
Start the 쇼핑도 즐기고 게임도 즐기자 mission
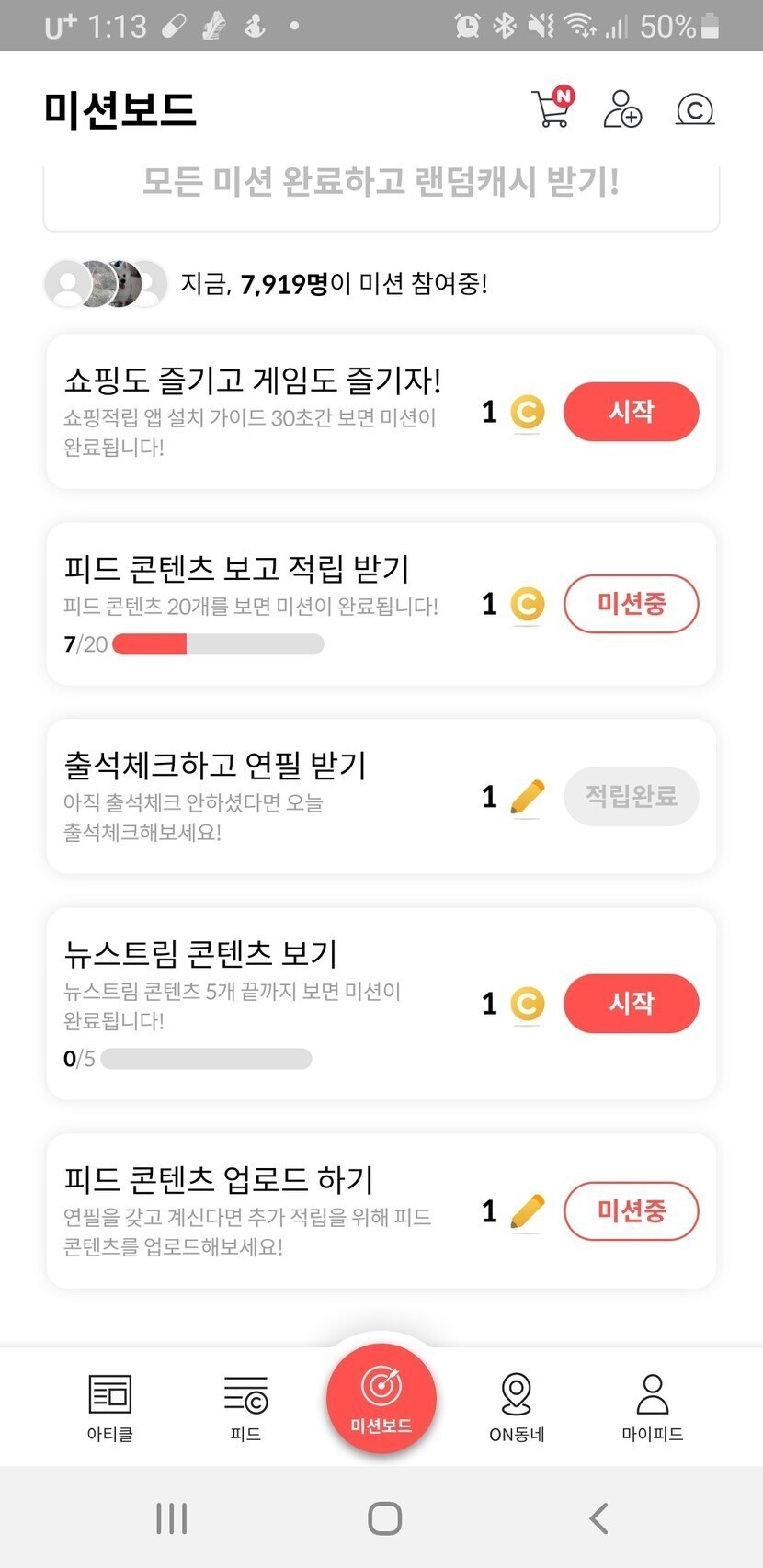631,412
